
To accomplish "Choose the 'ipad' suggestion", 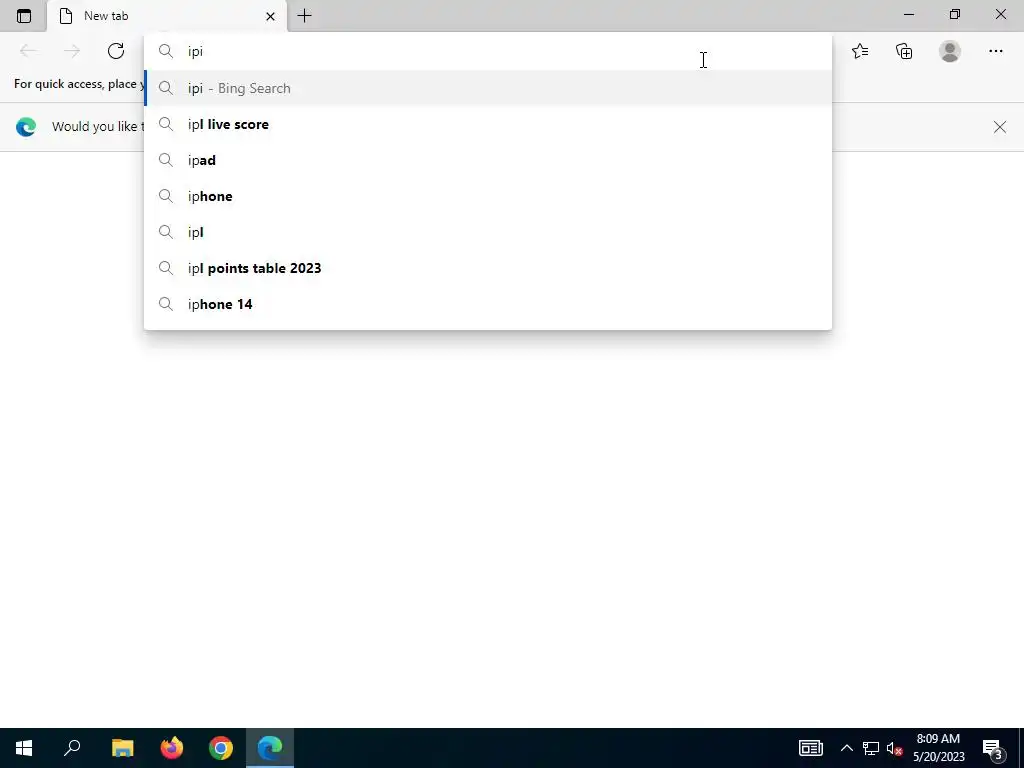I will tap(488, 160).
